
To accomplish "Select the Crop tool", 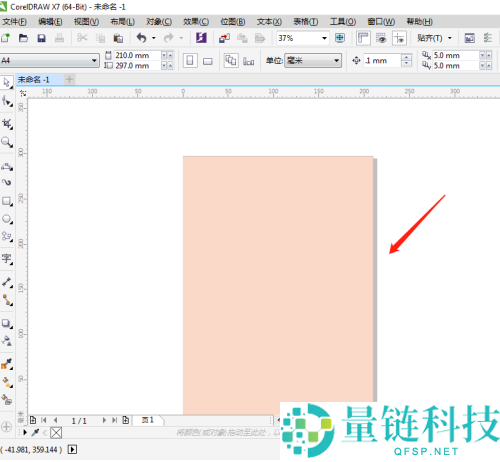I will coord(7,124).
